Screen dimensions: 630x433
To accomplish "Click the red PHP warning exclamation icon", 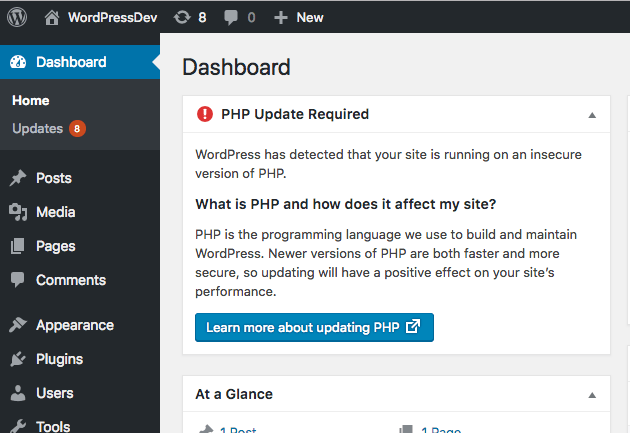I will point(205,114).
